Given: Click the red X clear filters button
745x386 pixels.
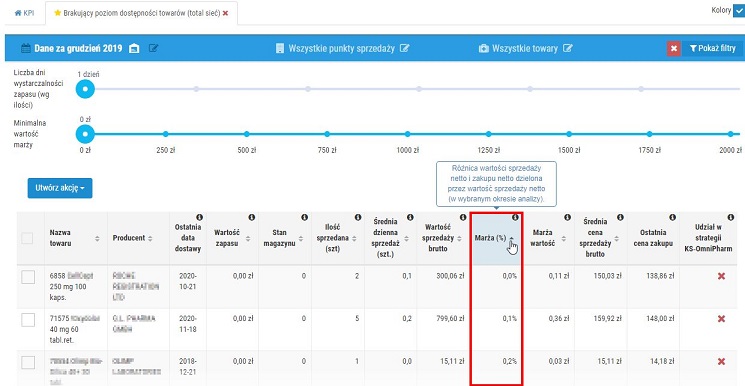Looking at the screenshot, I should click(x=674, y=48).
